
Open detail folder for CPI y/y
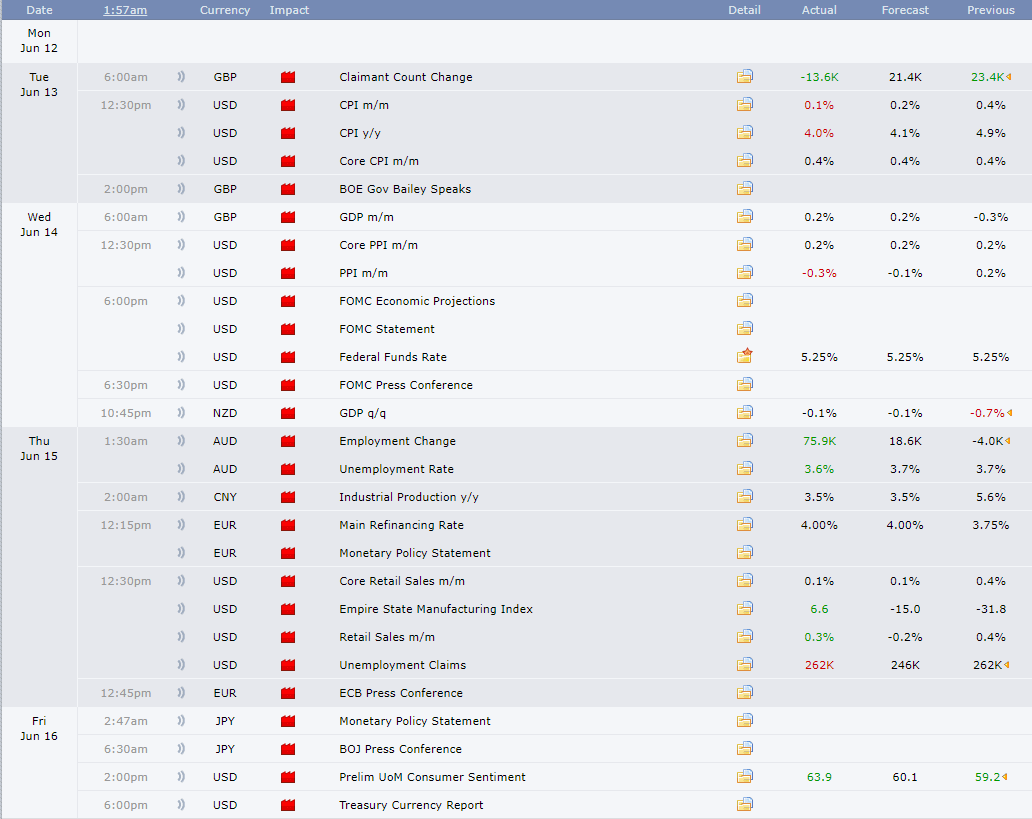(x=744, y=133)
